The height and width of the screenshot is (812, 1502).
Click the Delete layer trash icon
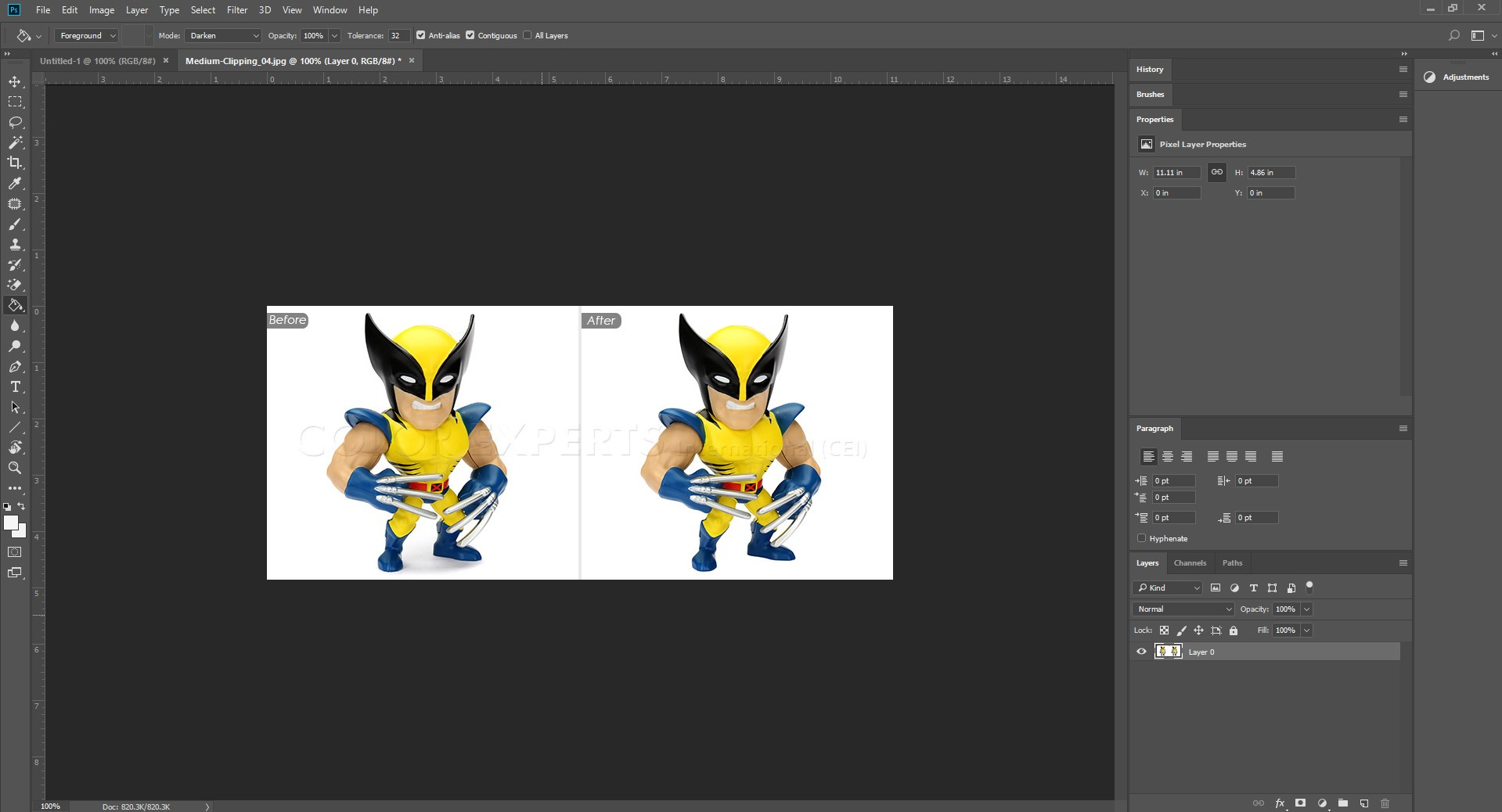[x=1385, y=803]
